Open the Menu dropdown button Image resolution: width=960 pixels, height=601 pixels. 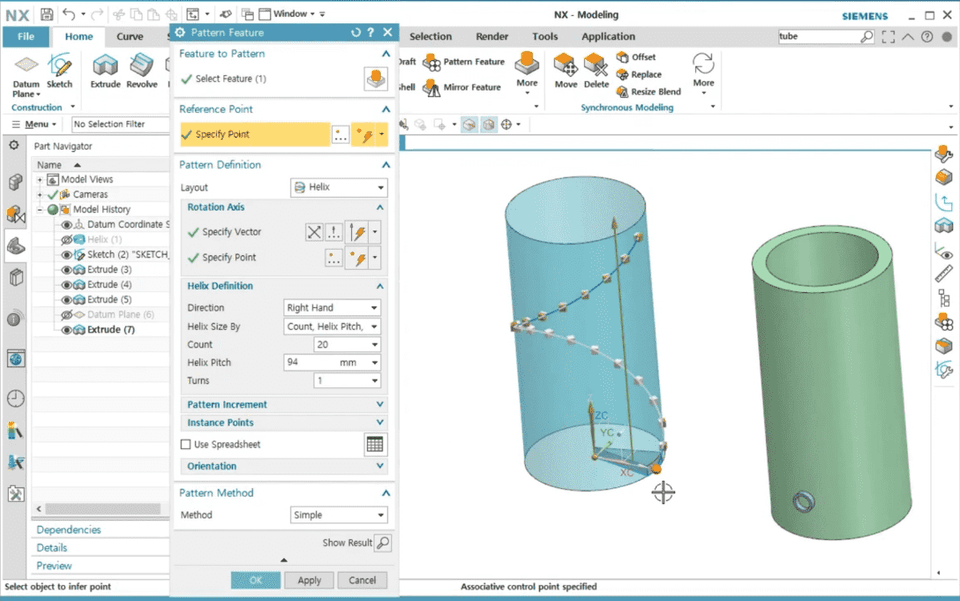tap(34, 124)
